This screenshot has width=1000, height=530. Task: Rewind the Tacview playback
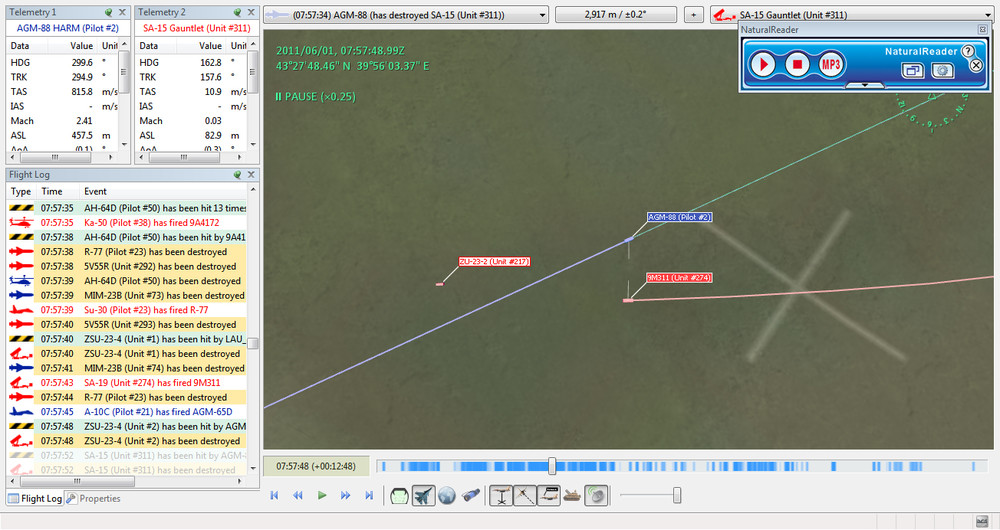tap(298, 496)
